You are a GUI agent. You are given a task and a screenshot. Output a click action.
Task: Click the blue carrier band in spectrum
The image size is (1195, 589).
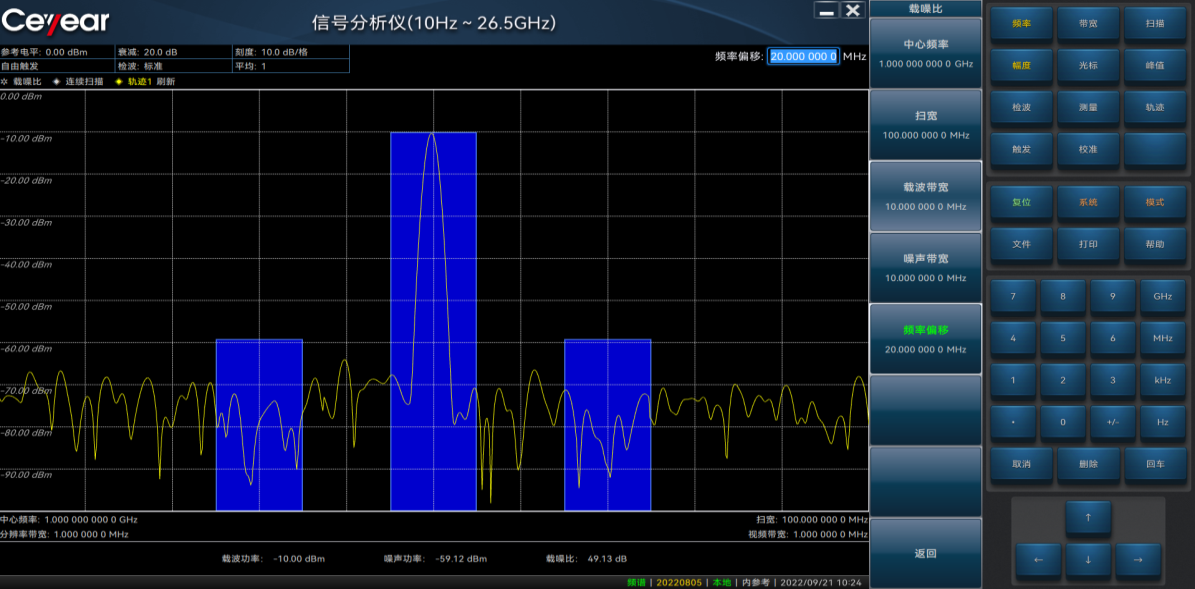433,320
